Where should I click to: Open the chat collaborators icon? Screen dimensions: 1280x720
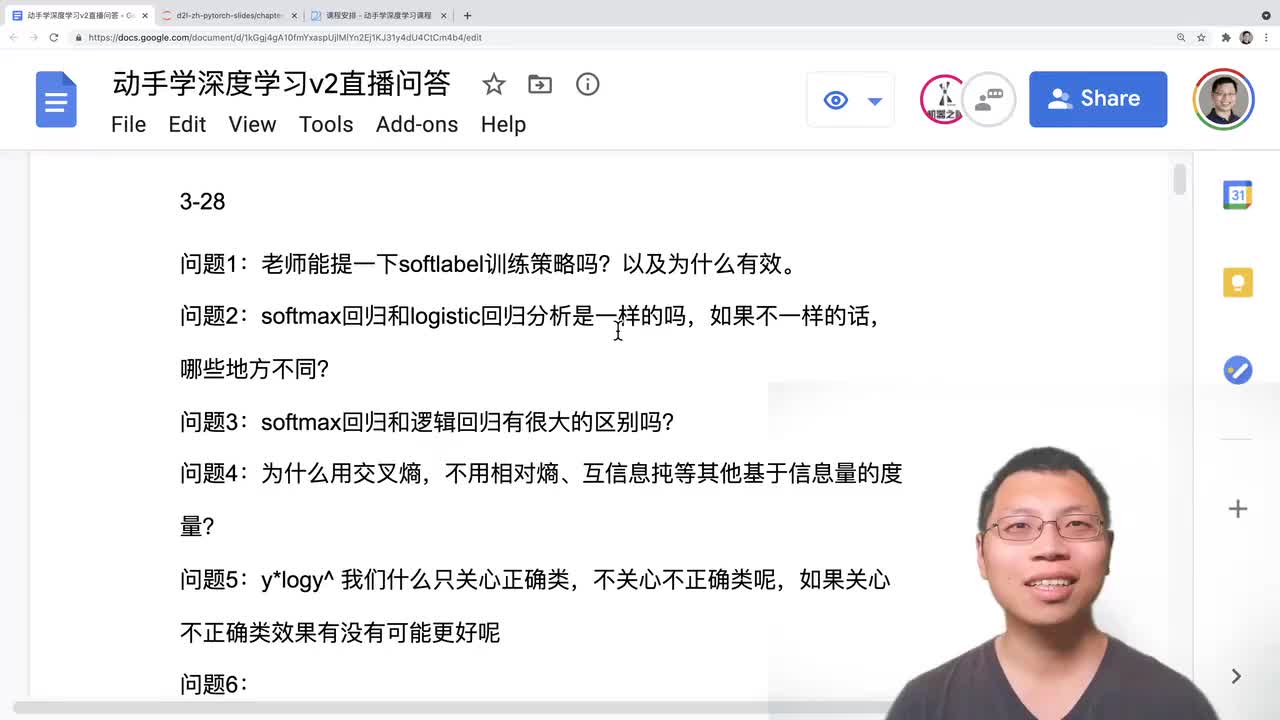(989, 99)
